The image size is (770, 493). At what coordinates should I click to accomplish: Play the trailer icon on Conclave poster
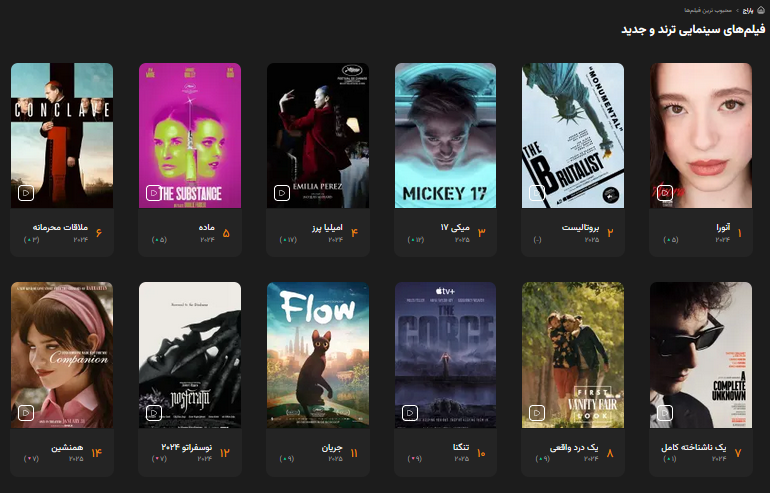26,193
